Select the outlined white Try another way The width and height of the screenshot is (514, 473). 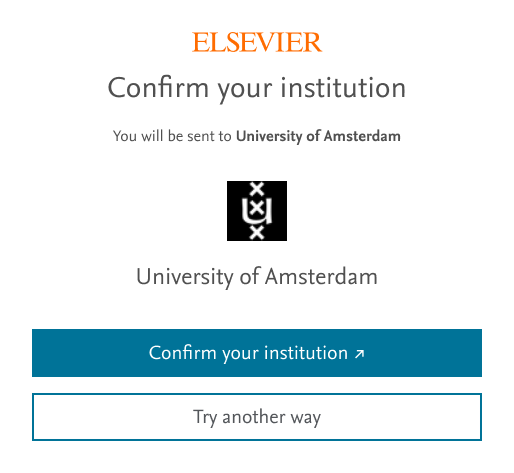[x=257, y=417]
